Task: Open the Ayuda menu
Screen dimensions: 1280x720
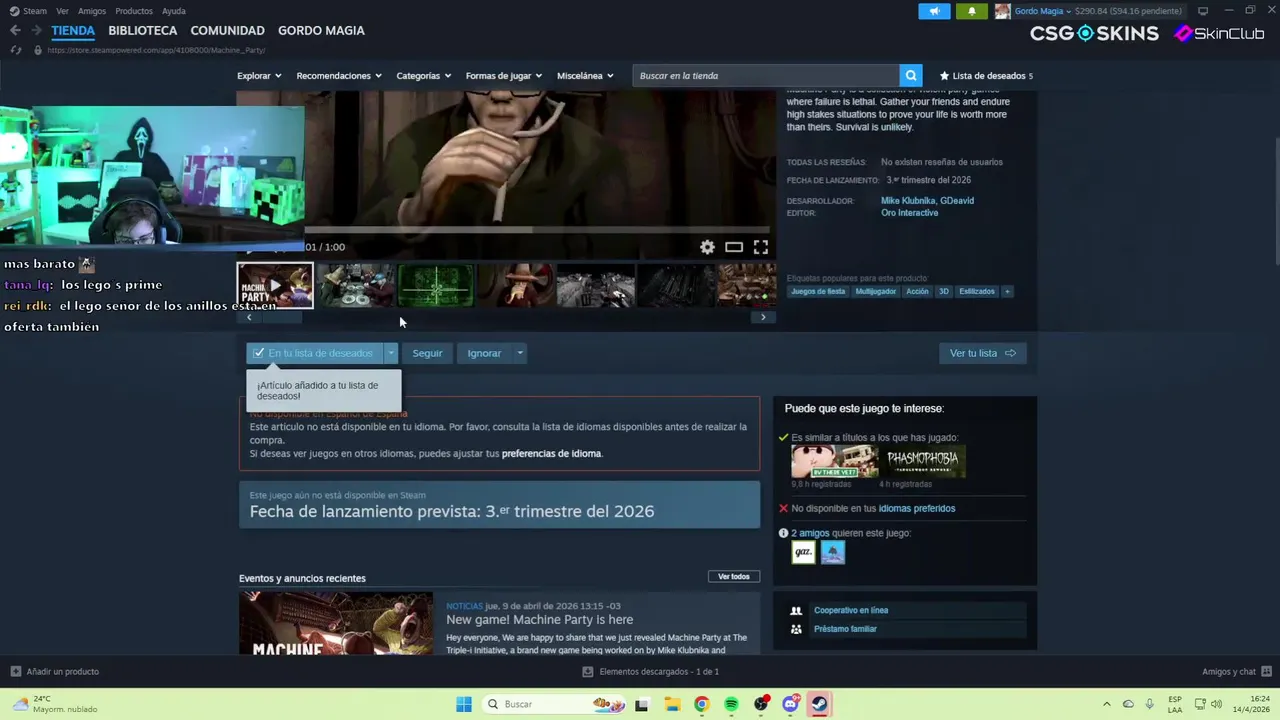Action: coord(173,11)
